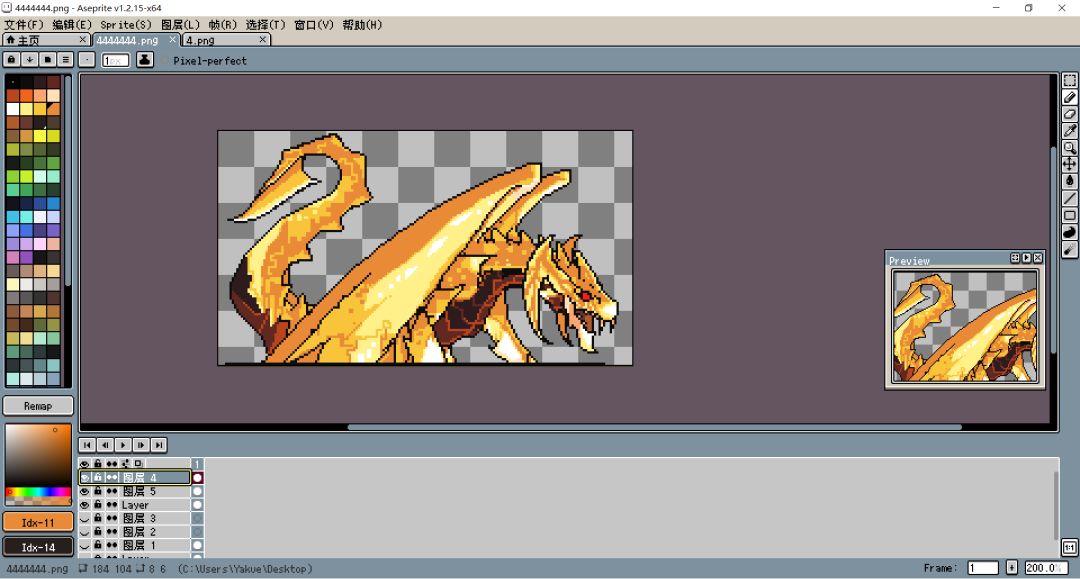Switch to the 4.png tab
Screen dimensions: 1080x579
point(226,40)
